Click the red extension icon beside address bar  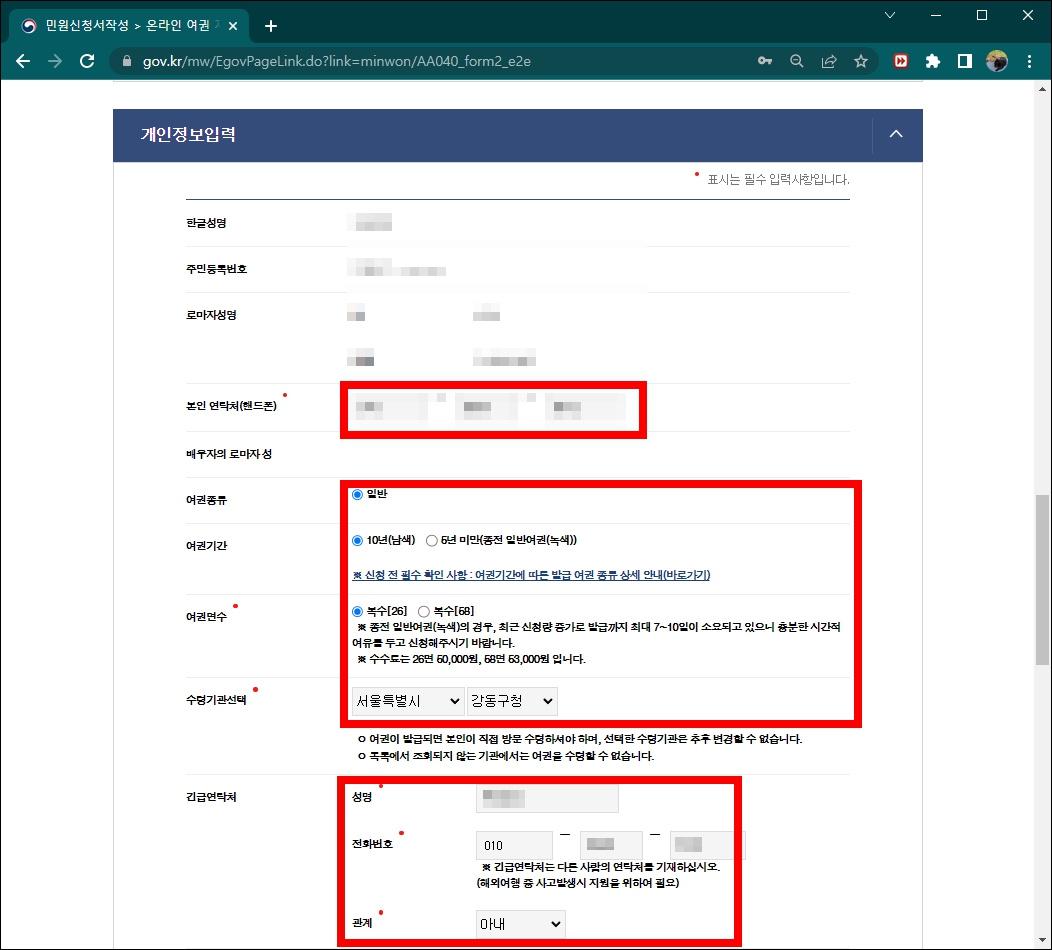(x=899, y=61)
